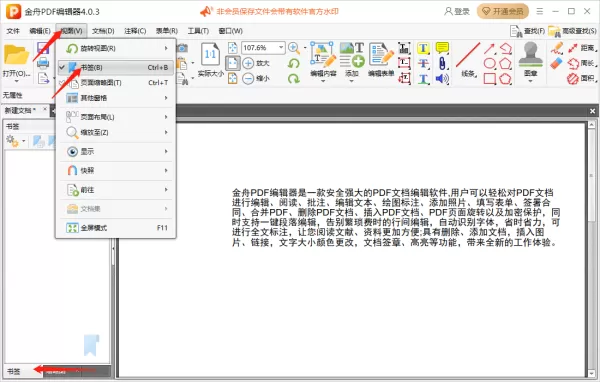Select the 周长 perimeter measuring tool
Image resolution: width=600 pixels, height=382 pixels.
582,63
